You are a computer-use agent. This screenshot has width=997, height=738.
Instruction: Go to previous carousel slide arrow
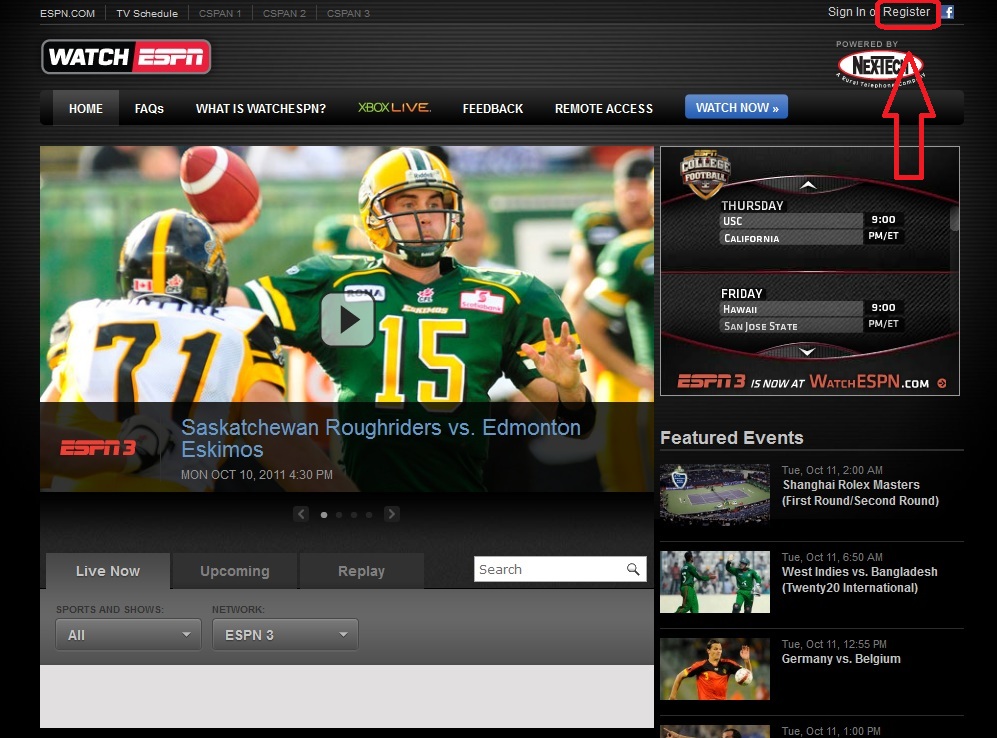301,514
